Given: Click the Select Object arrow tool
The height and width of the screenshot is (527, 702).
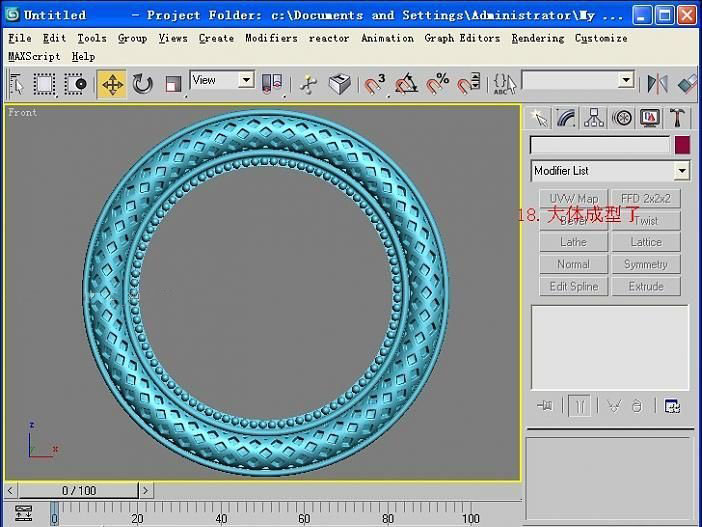Looking at the screenshot, I should pos(17,84).
